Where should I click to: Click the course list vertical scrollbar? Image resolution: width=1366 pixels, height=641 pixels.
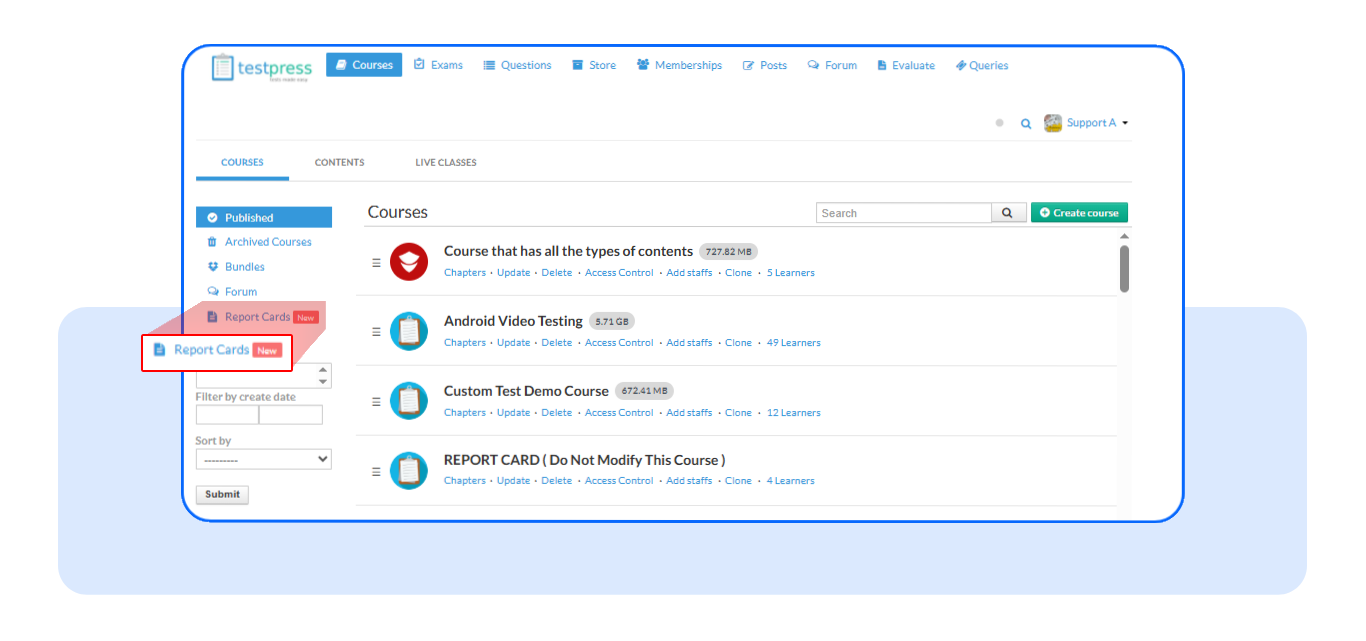coord(1124,268)
